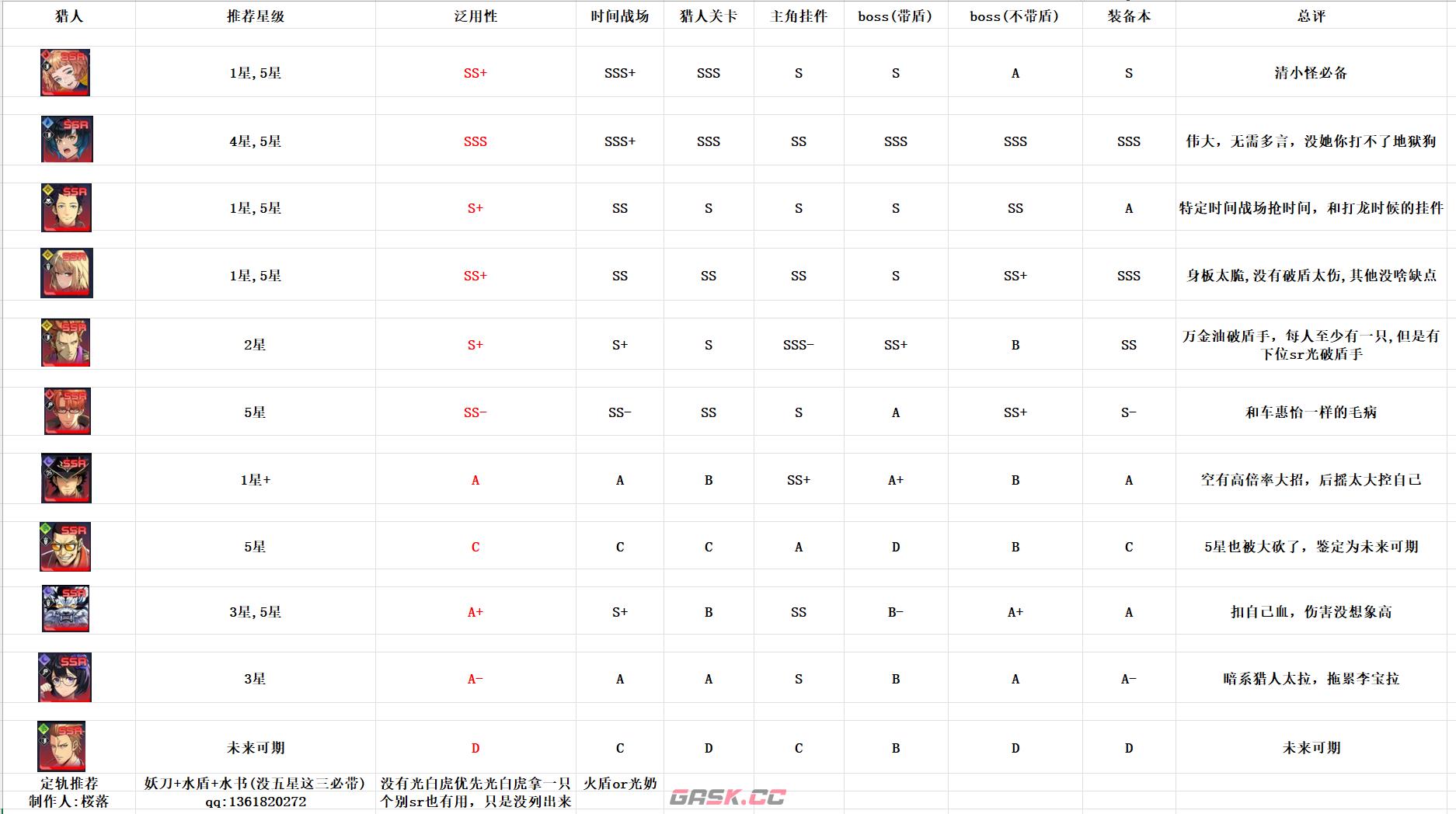
Task: Select the 特定时间战场抢时间 review cell
Action: (x=1311, y=208)
